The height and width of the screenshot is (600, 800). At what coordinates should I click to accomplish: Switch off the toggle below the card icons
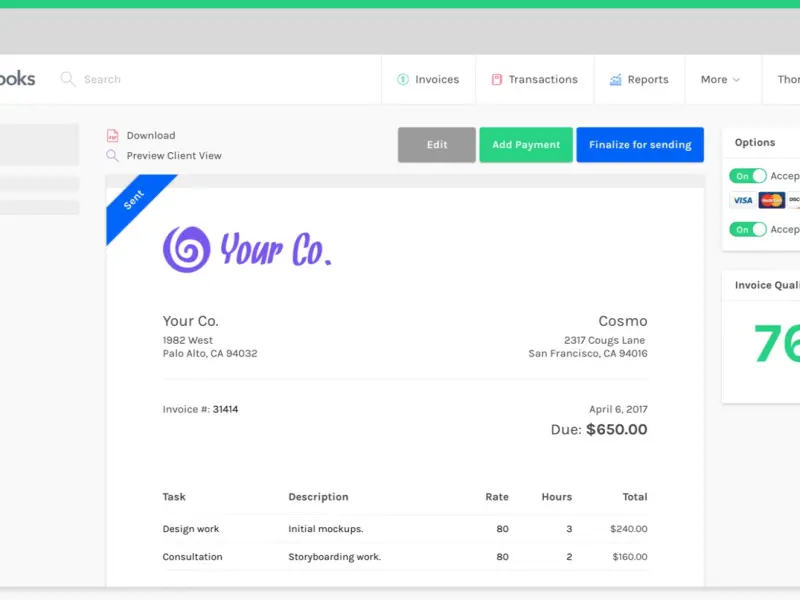click(x=748, y=229)
